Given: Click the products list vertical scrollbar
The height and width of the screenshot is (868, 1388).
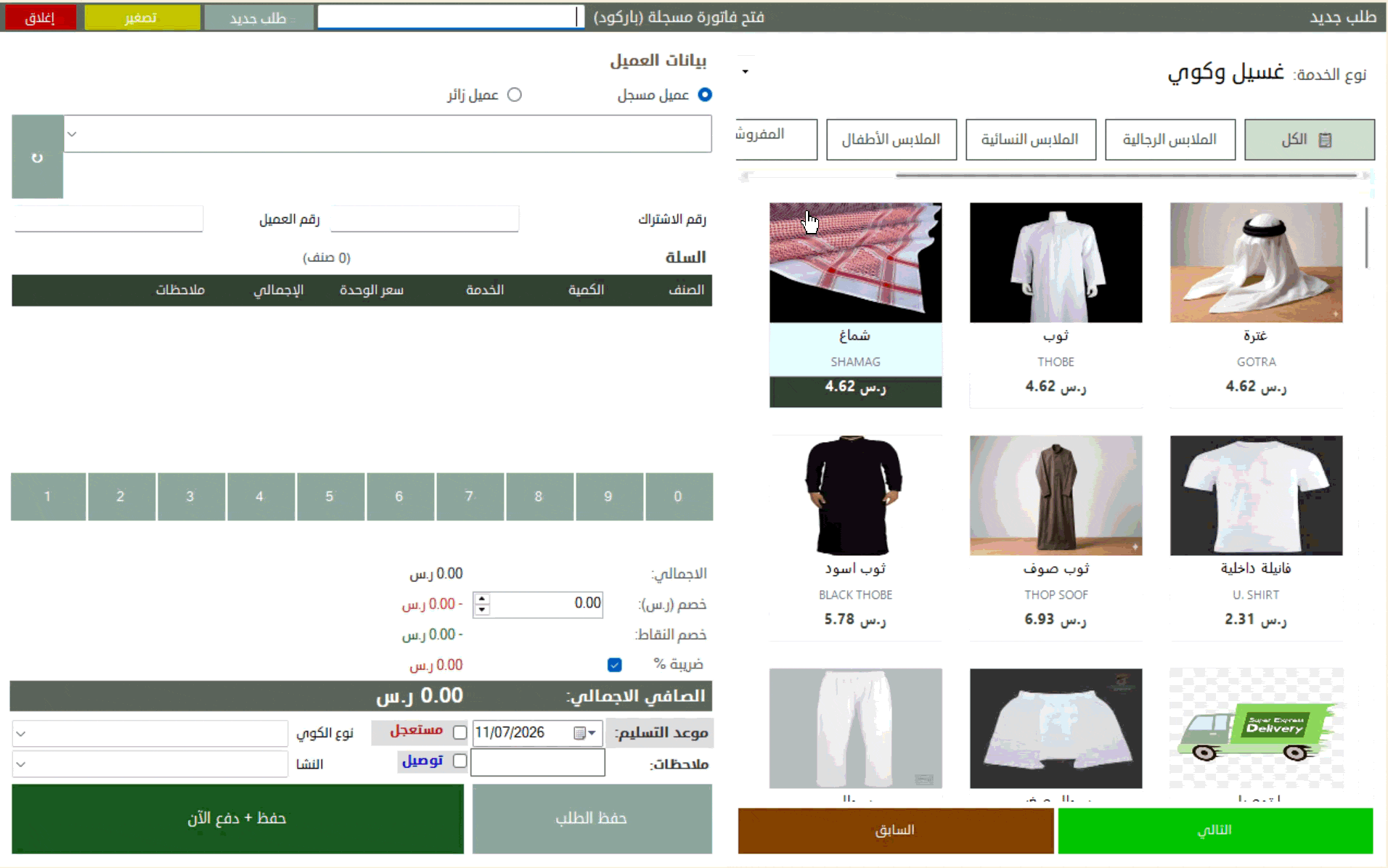Looking at the screenshot, I should tap(1366, 238).
